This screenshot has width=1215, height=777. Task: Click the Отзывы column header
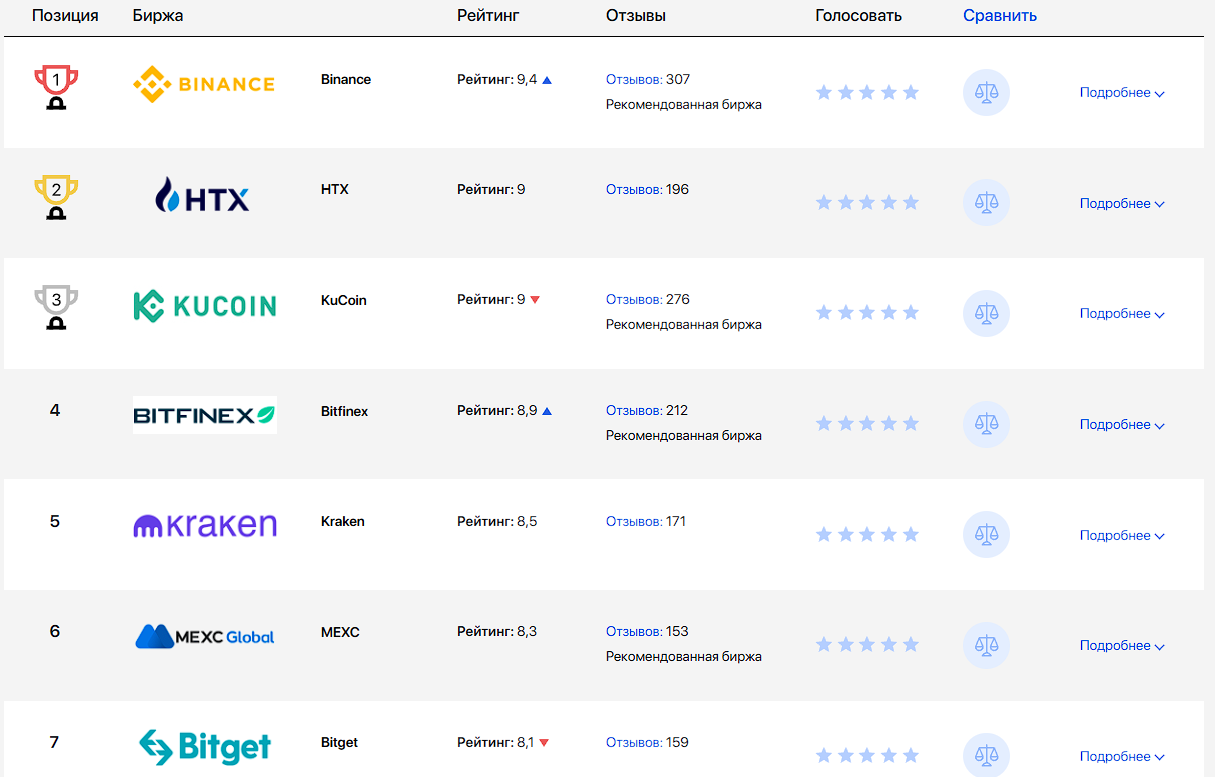point(636,16)
